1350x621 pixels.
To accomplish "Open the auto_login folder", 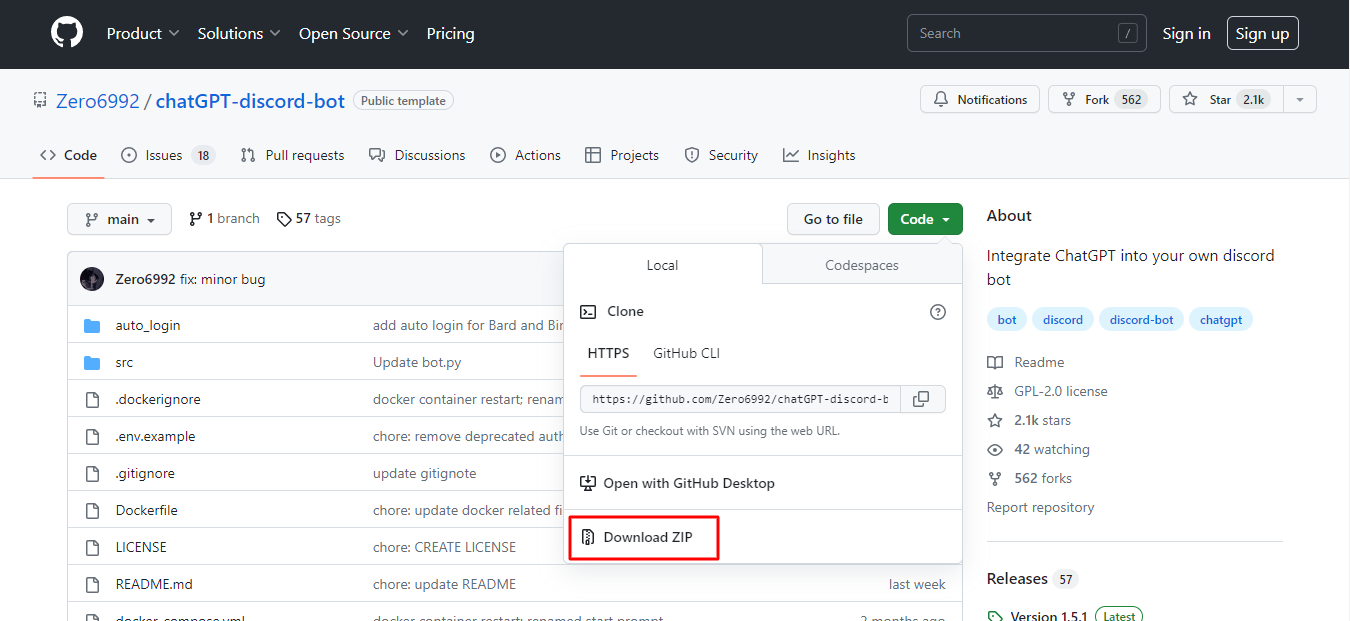I will pyautogui.click(x=148, y=325).
